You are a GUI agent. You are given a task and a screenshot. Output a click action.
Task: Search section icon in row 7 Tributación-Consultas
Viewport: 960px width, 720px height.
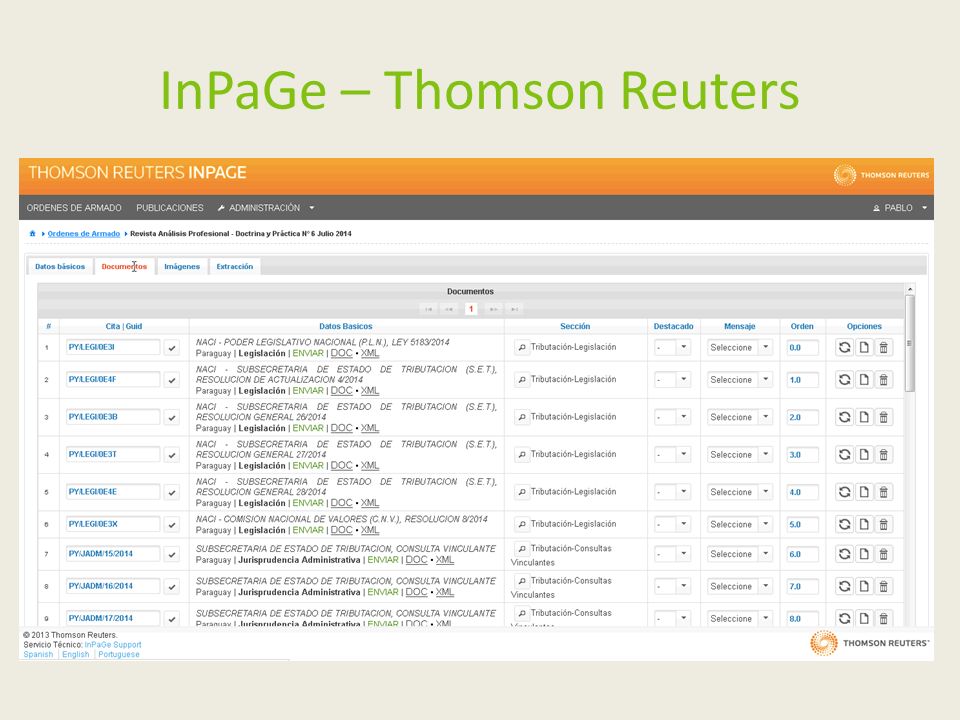522,549
